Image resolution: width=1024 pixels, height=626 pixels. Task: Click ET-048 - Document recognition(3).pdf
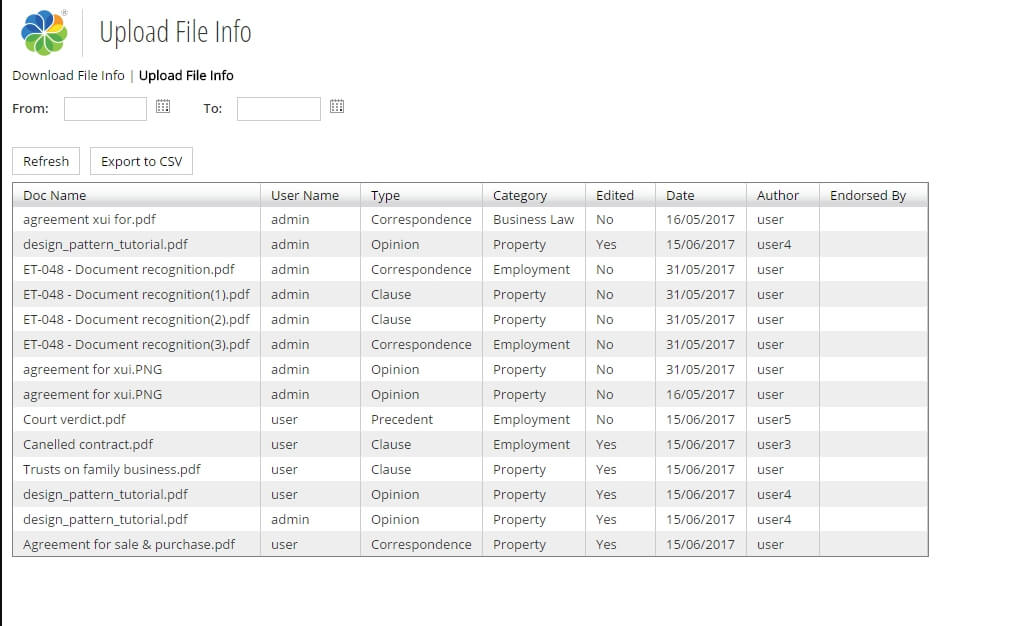click(x=136, y=345)
